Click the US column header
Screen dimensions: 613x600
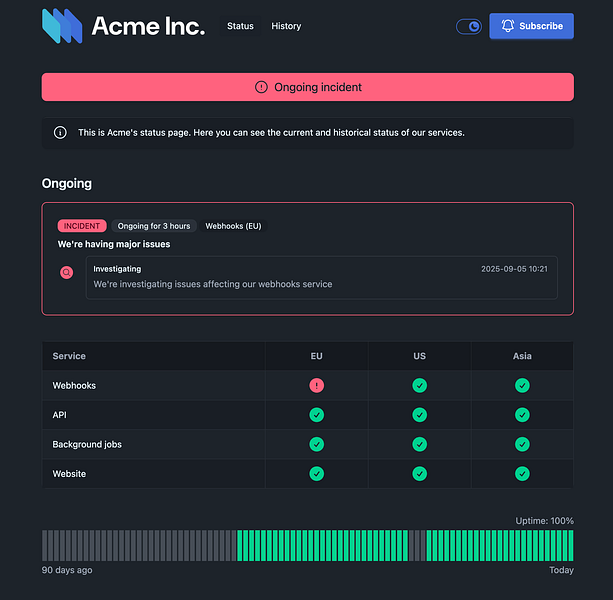pos(419,356)
